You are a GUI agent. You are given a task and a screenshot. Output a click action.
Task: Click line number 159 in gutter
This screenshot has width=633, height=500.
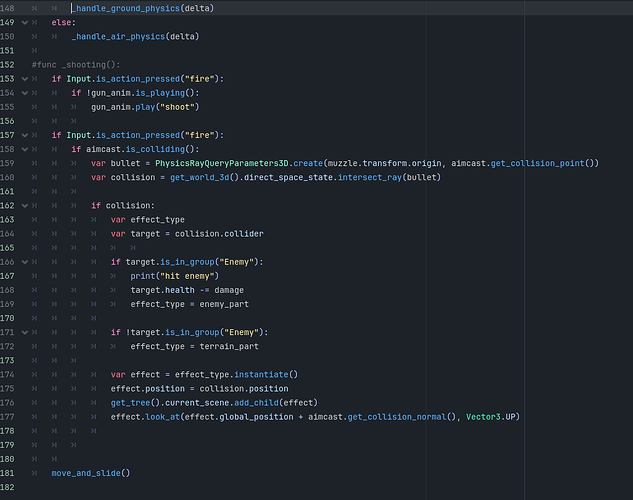tap(7, 163)
